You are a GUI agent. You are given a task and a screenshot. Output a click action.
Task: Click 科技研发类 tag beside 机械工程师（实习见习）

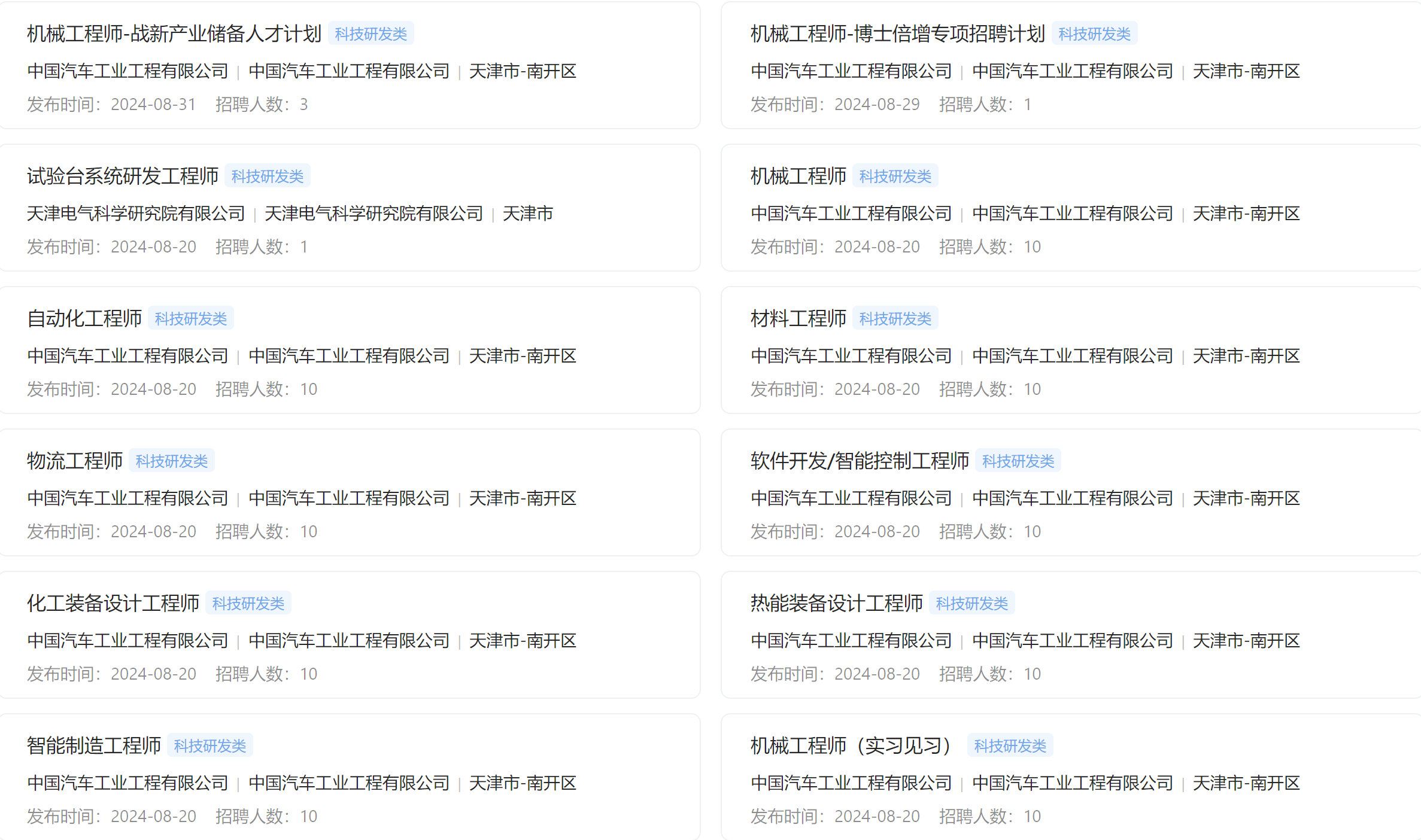[1010, 746]
